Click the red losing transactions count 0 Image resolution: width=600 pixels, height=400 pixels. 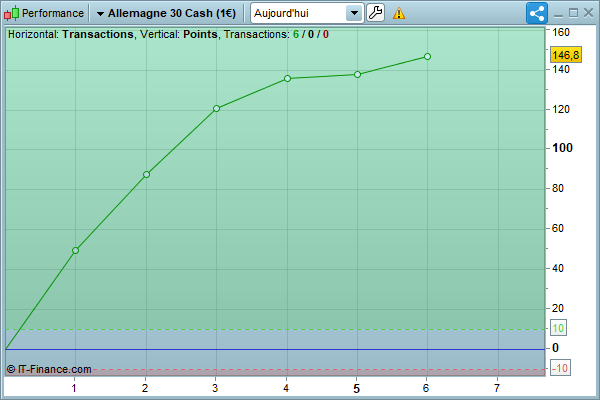(326, 34)
